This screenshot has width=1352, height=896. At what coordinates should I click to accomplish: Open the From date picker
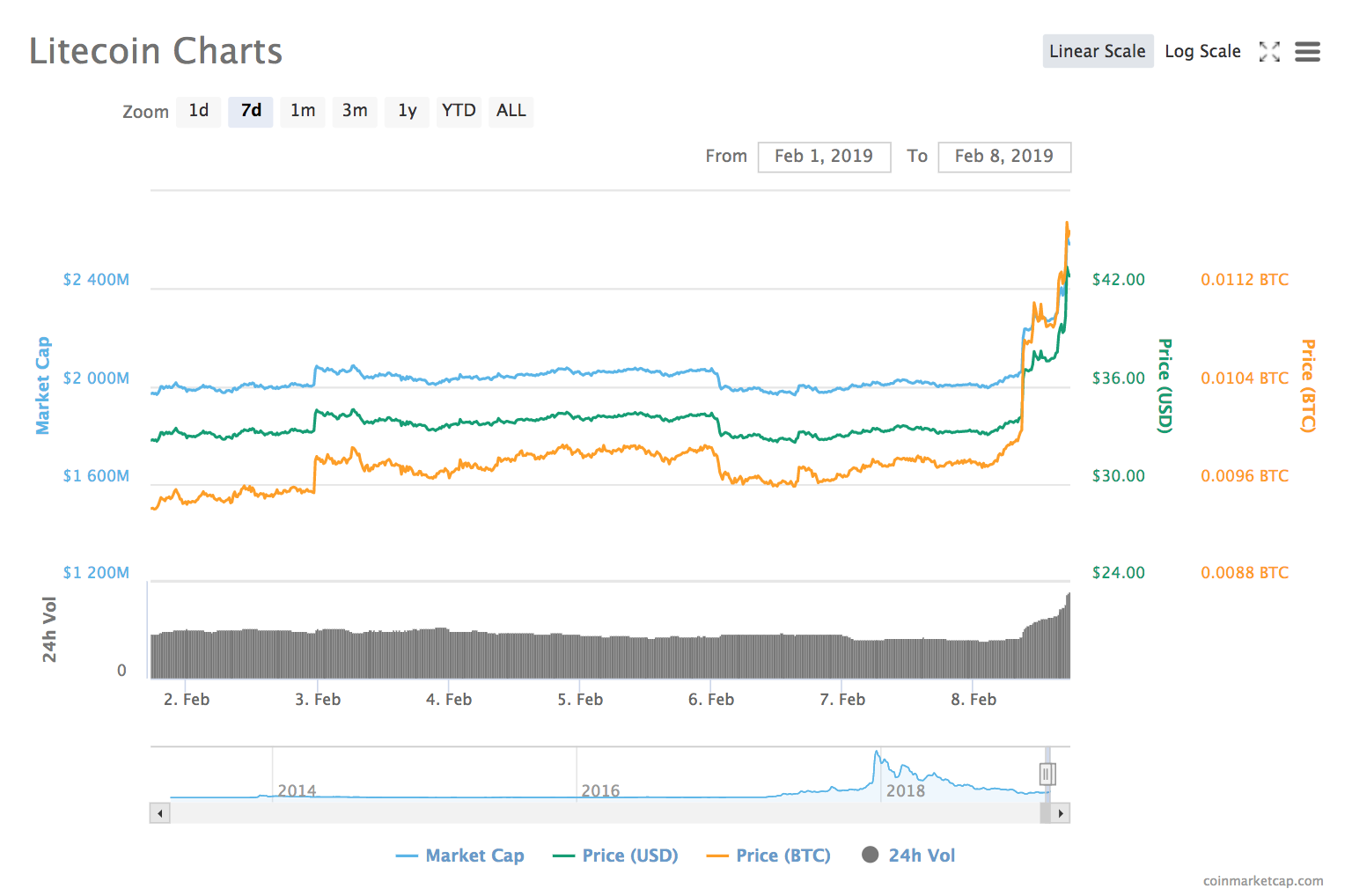pyautogui.click(x=824, y=156)
